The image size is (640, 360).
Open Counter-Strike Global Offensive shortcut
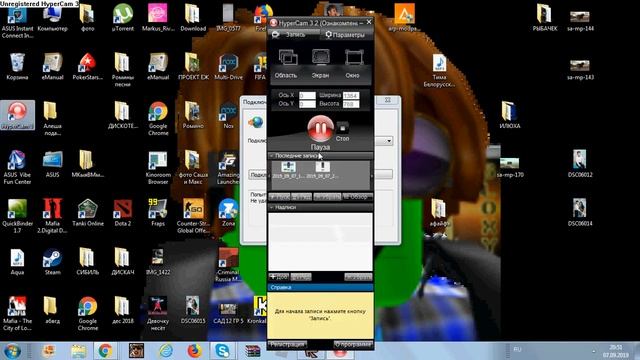[x=193, y=216]
